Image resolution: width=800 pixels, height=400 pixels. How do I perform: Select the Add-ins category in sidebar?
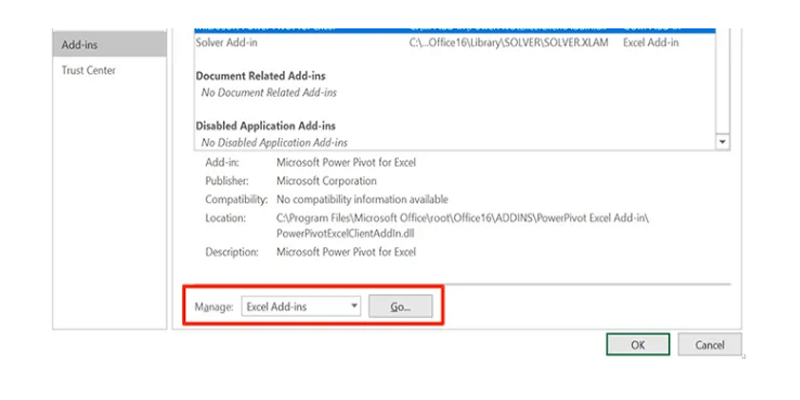tap(107, 45)
